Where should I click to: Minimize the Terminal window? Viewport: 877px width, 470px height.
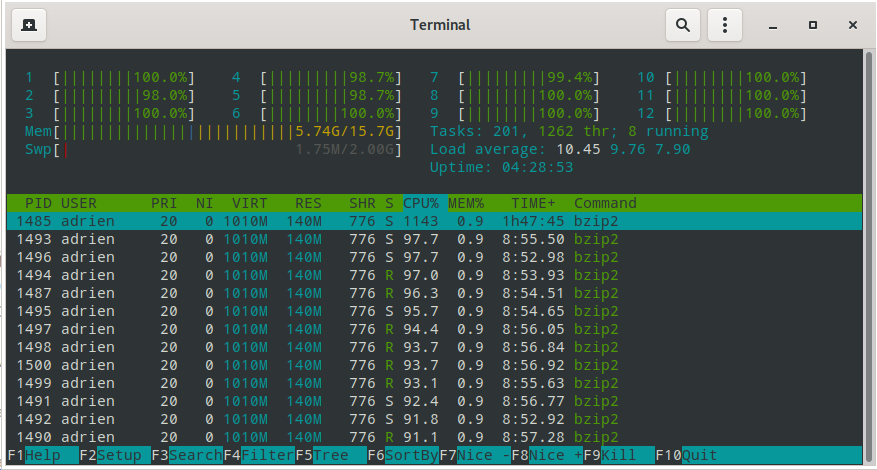[773, 25]
